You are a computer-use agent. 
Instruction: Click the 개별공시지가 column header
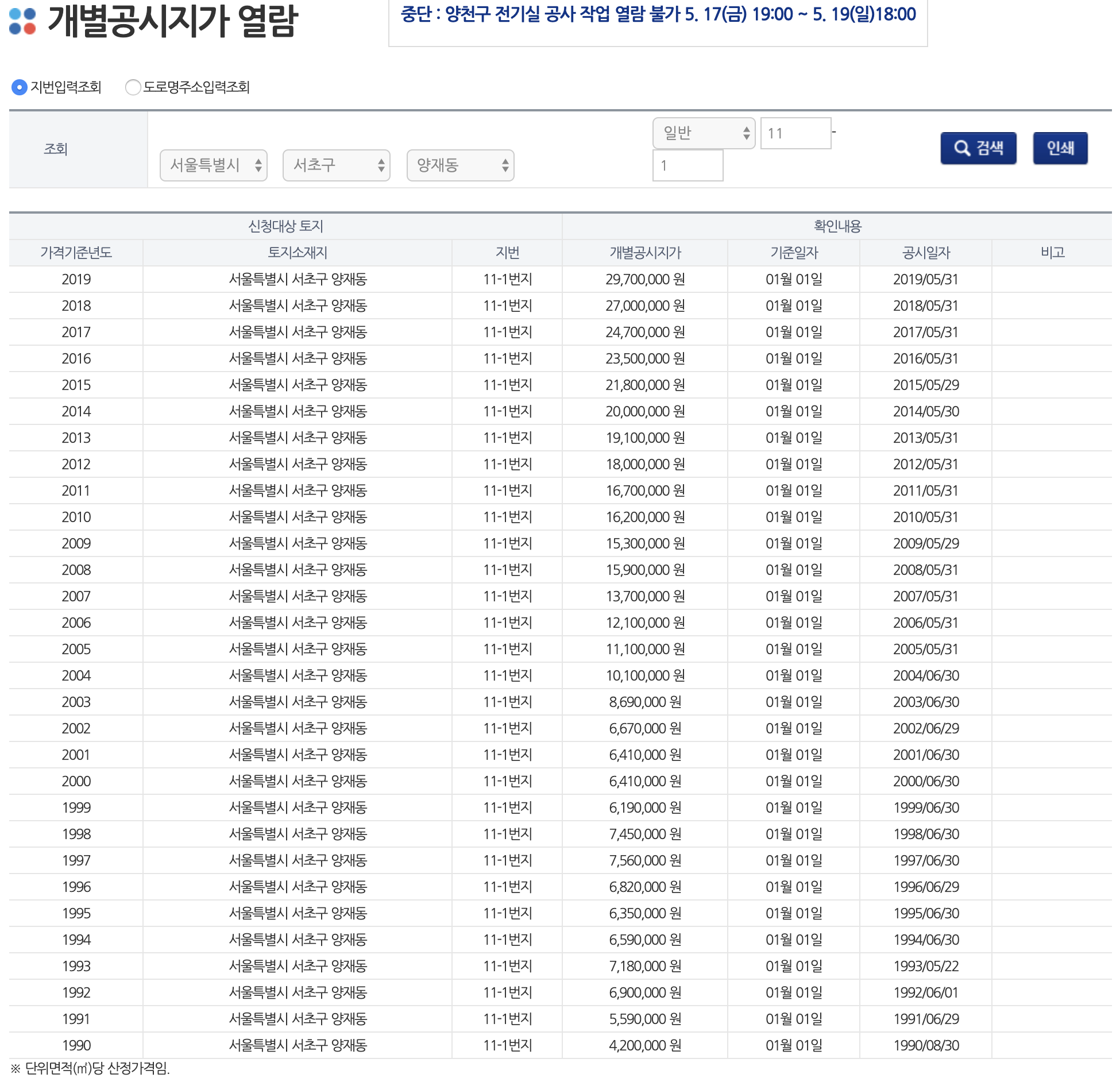pos(645,253)
